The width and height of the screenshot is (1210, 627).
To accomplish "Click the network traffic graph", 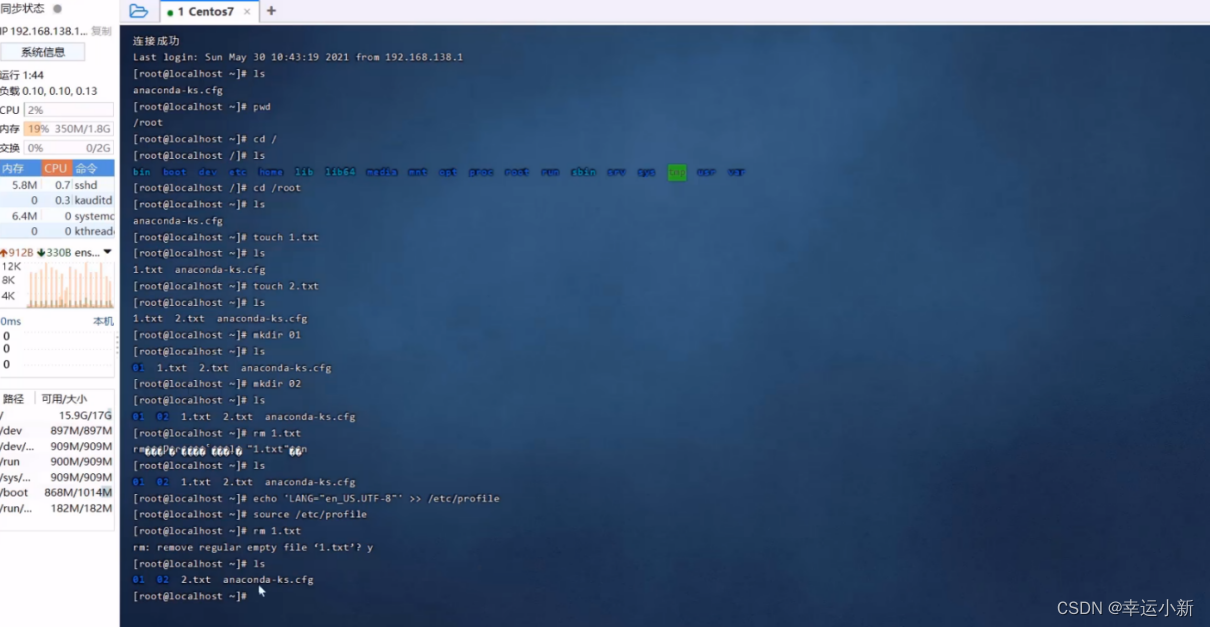I will click(x=68, y=283).
